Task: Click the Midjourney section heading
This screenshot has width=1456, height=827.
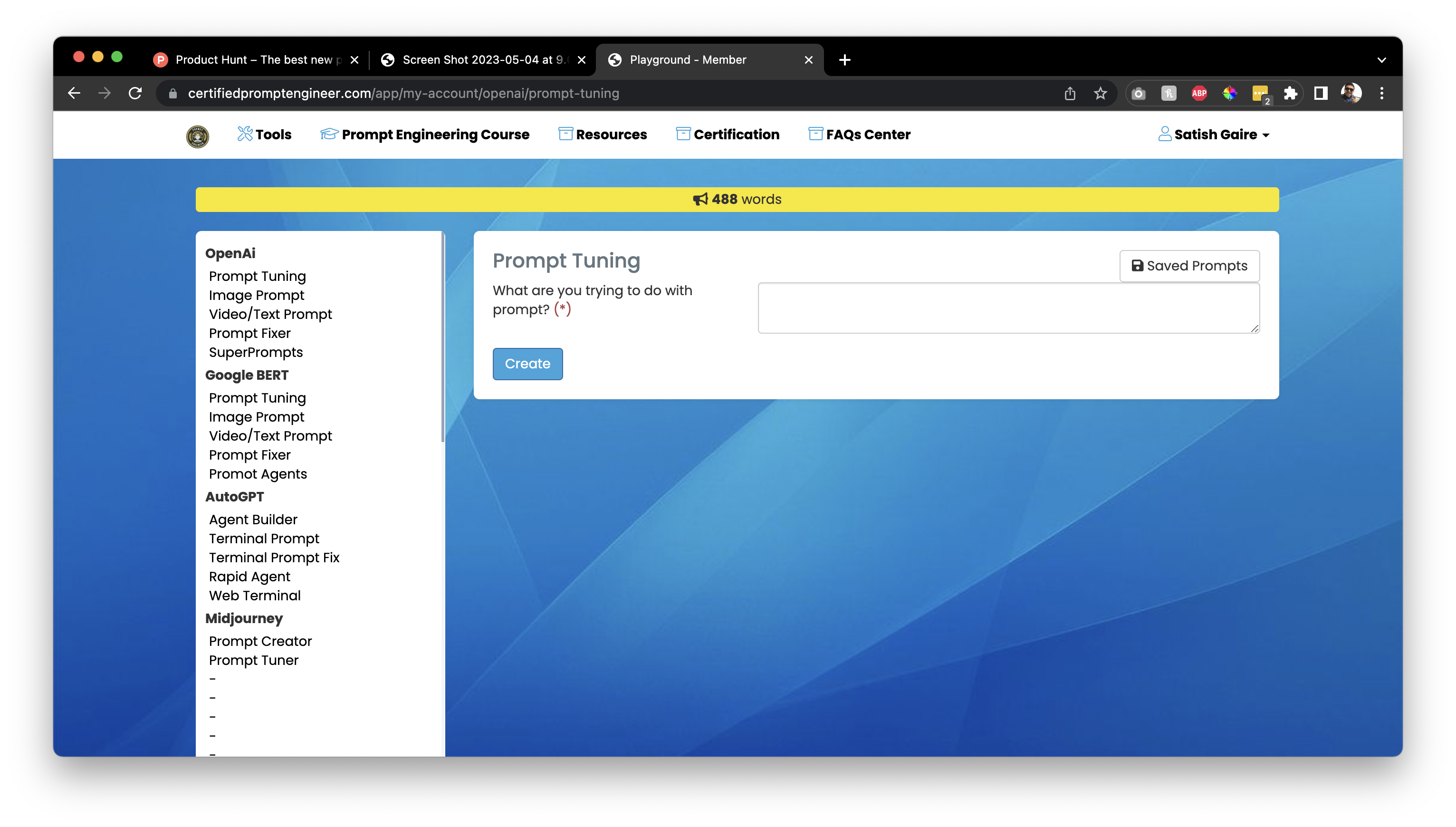Action: (244, 618)
